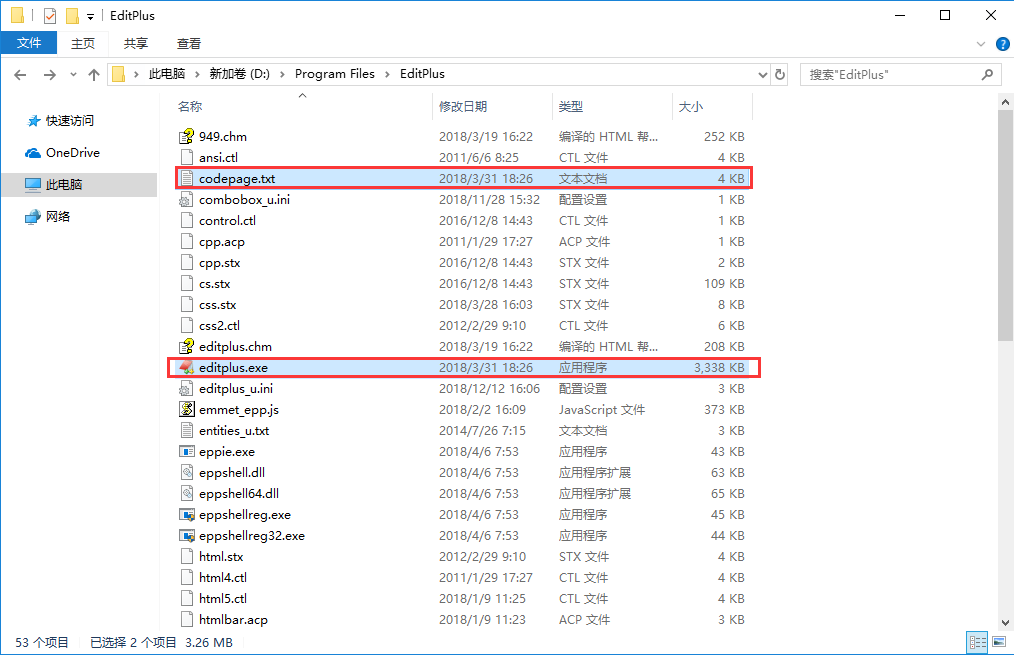
Task: Click the eppie.exe application icon
Action: click(x=186, y=451)
